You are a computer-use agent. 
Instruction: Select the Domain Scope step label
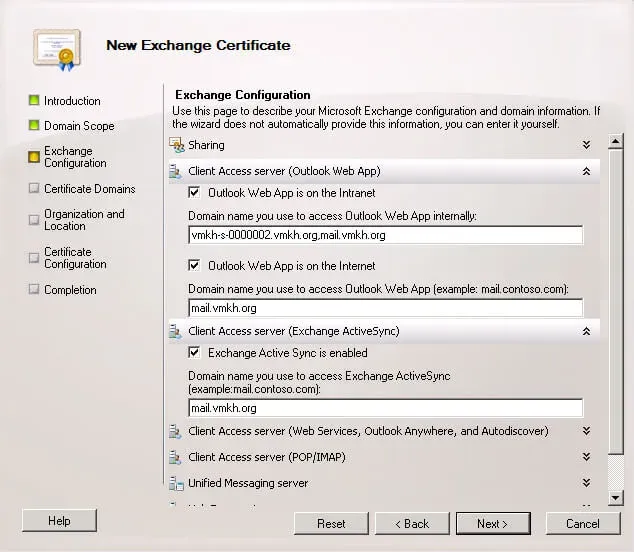click(x=79, y=126)
